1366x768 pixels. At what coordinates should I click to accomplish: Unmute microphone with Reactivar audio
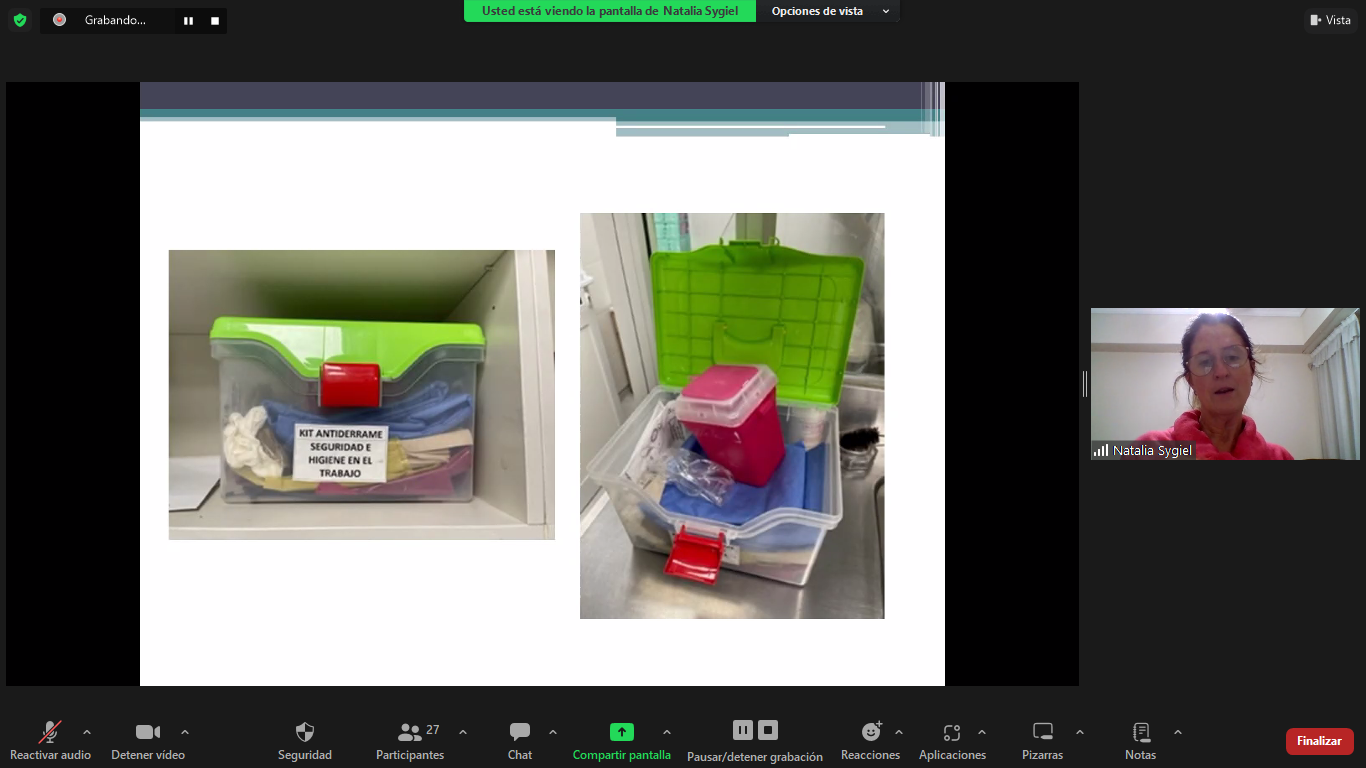click(50, 740)
